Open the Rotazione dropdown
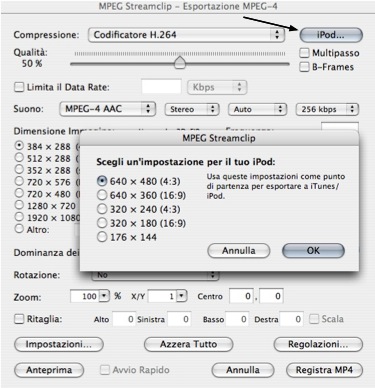 155,275
